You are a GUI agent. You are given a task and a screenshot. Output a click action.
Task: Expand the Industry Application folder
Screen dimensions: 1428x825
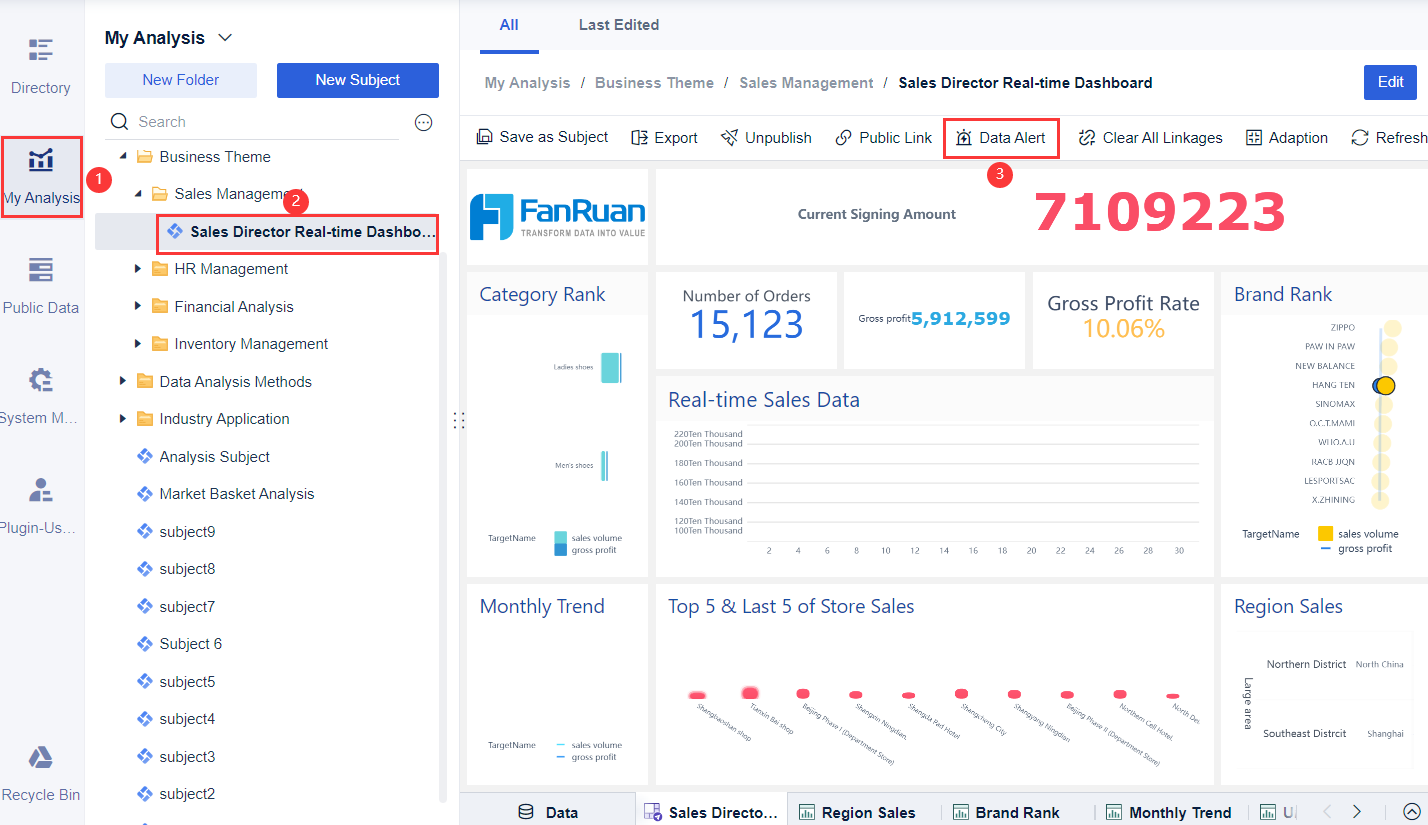[x=123, y=419]
